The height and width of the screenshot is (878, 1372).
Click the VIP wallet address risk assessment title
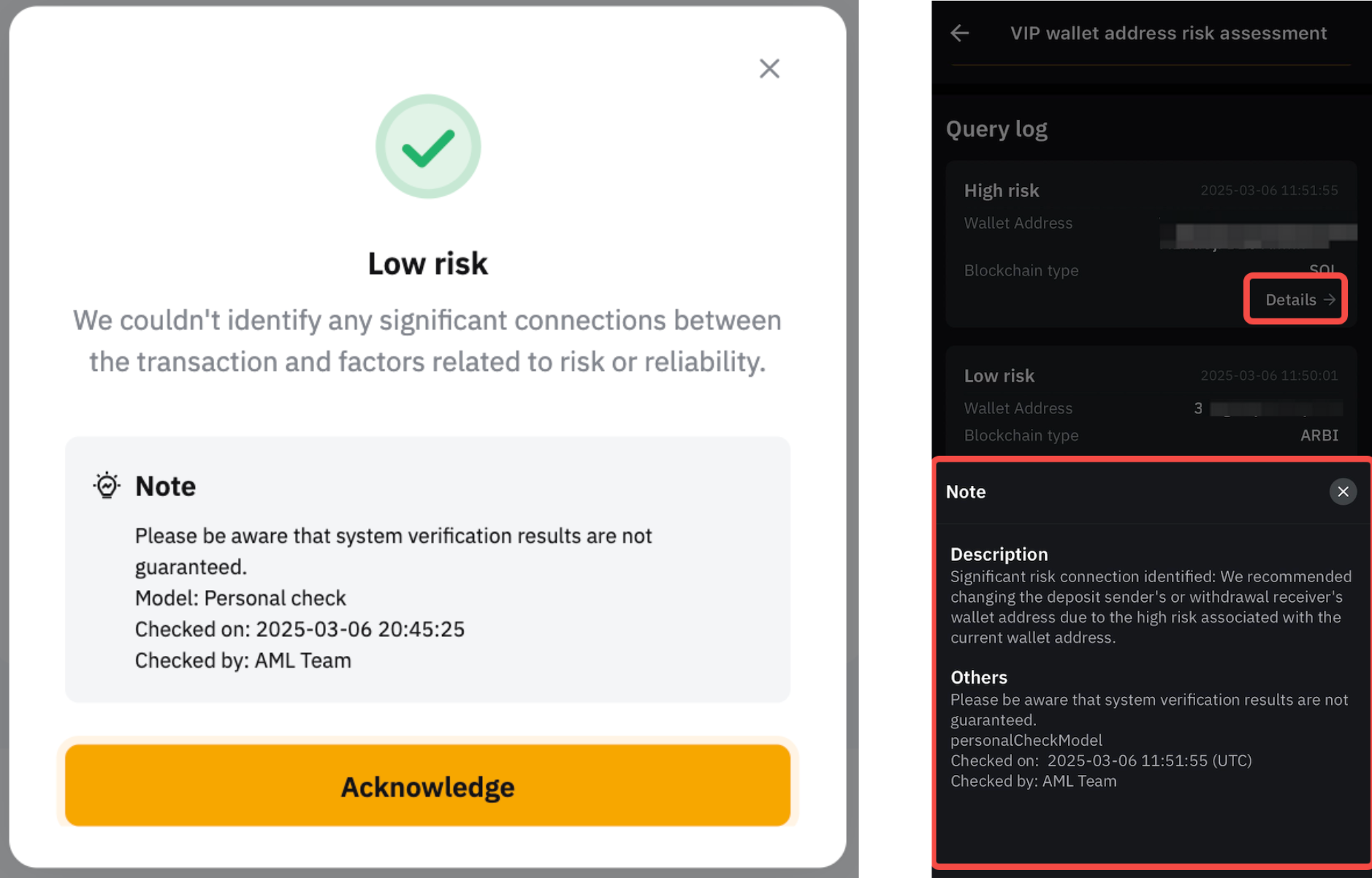pos(1168,33)
